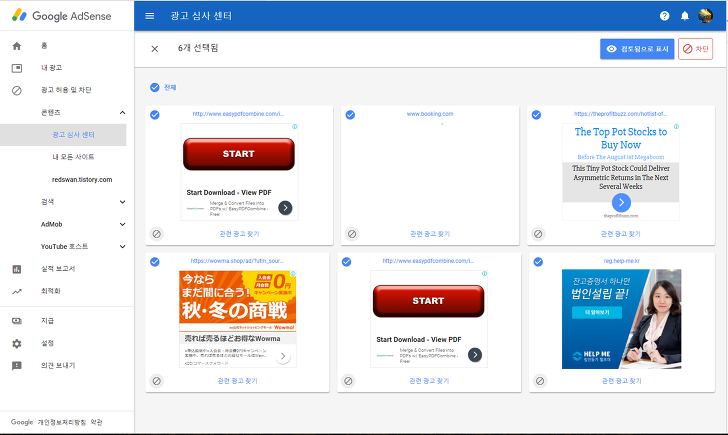Click the 지급 payments icon
The width and height of the screenshot is (728, 435).
click(17, 321)
